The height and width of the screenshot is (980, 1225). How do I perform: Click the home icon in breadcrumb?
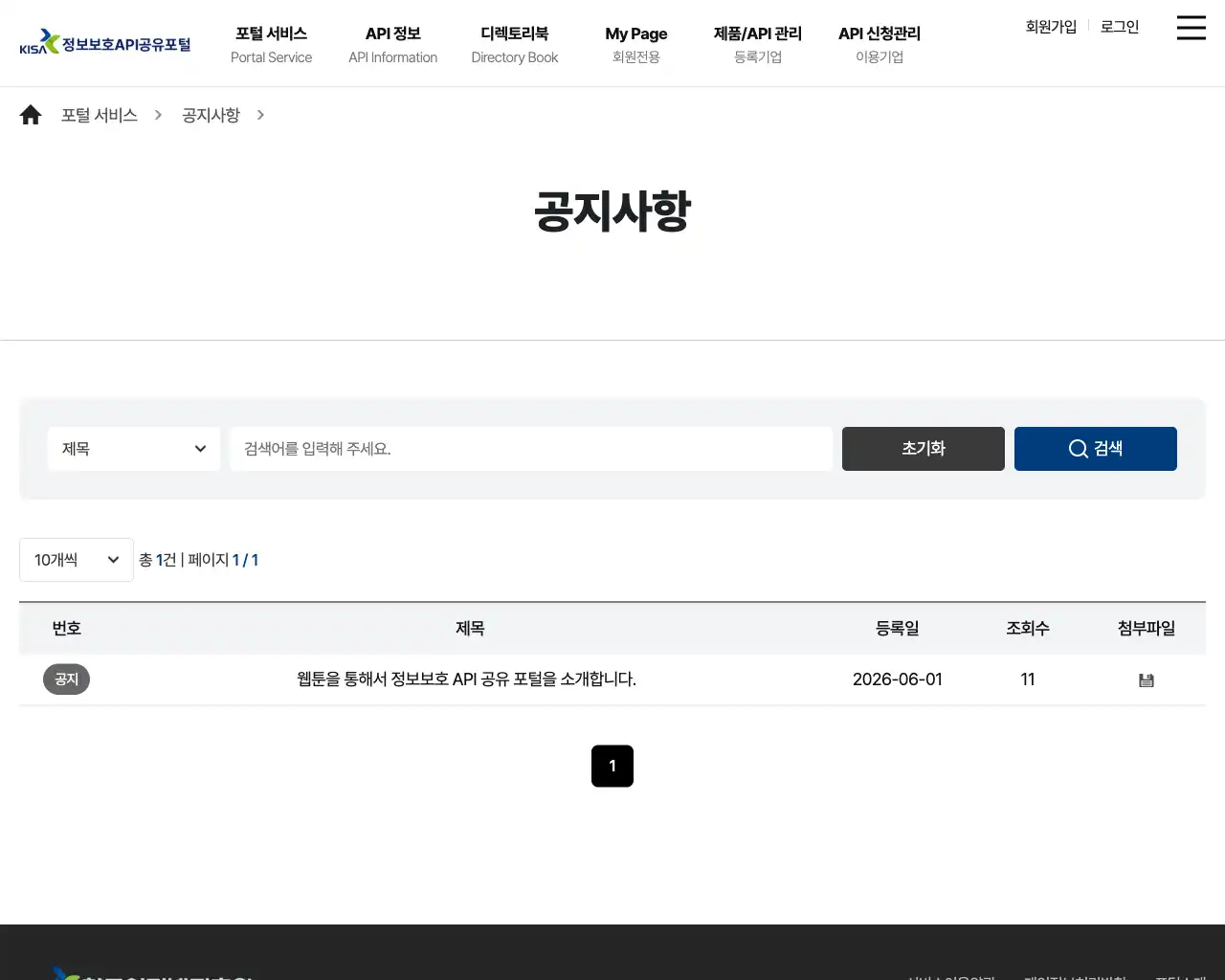tap(31, 115)
